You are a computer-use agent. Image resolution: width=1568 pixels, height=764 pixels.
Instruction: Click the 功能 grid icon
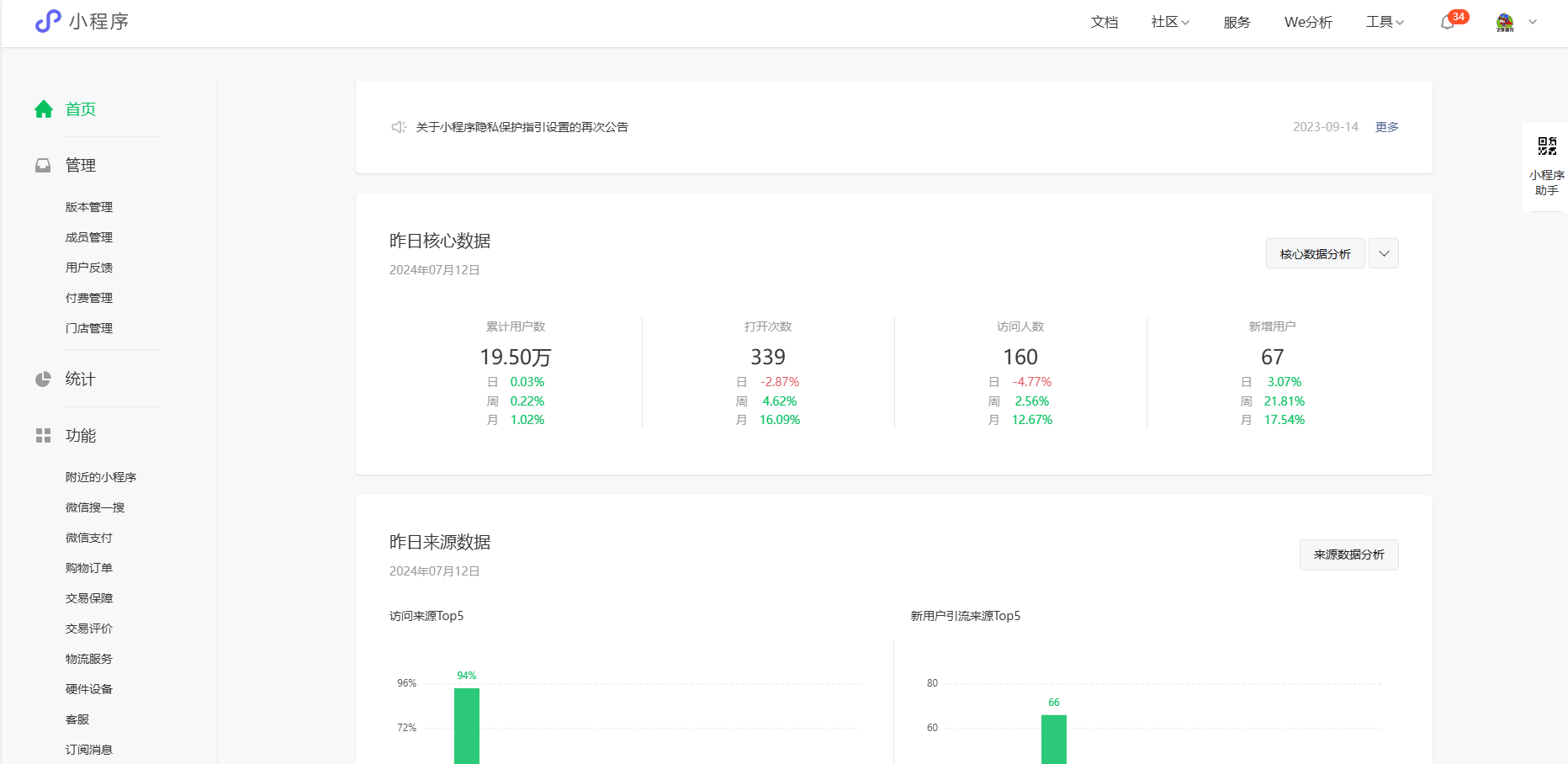(x=43, y=436)
